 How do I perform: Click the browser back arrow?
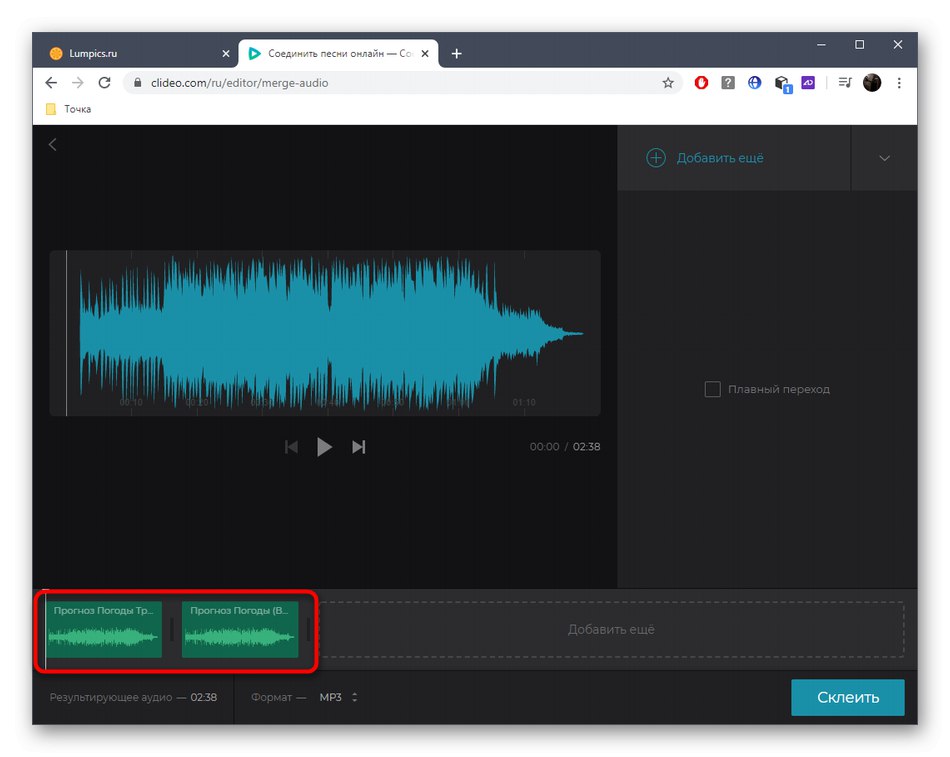point(51,82)
